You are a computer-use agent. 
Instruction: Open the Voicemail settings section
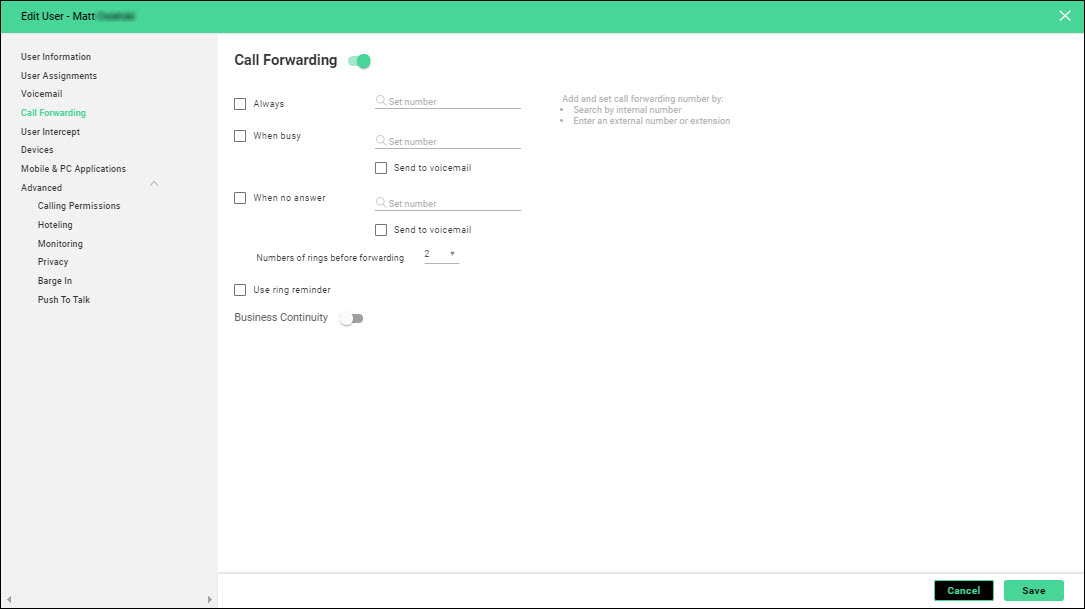(41, 94)
